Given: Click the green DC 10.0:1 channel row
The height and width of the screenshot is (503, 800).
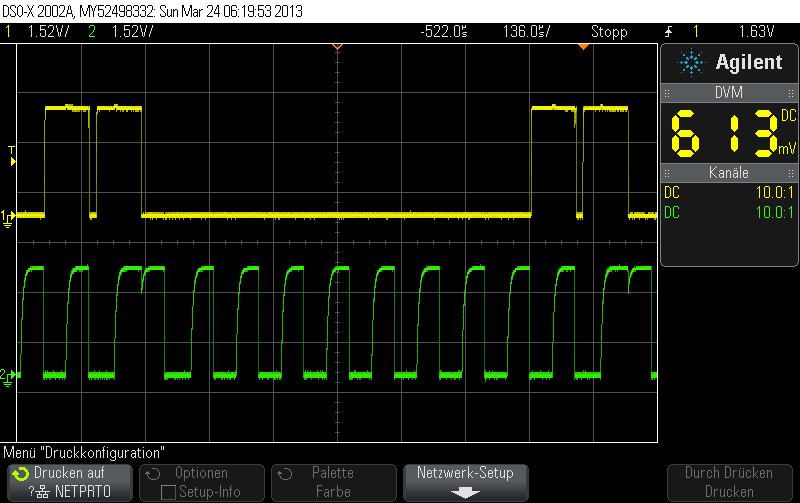Looking at the screenshot, I should click(x=729, y=212).
